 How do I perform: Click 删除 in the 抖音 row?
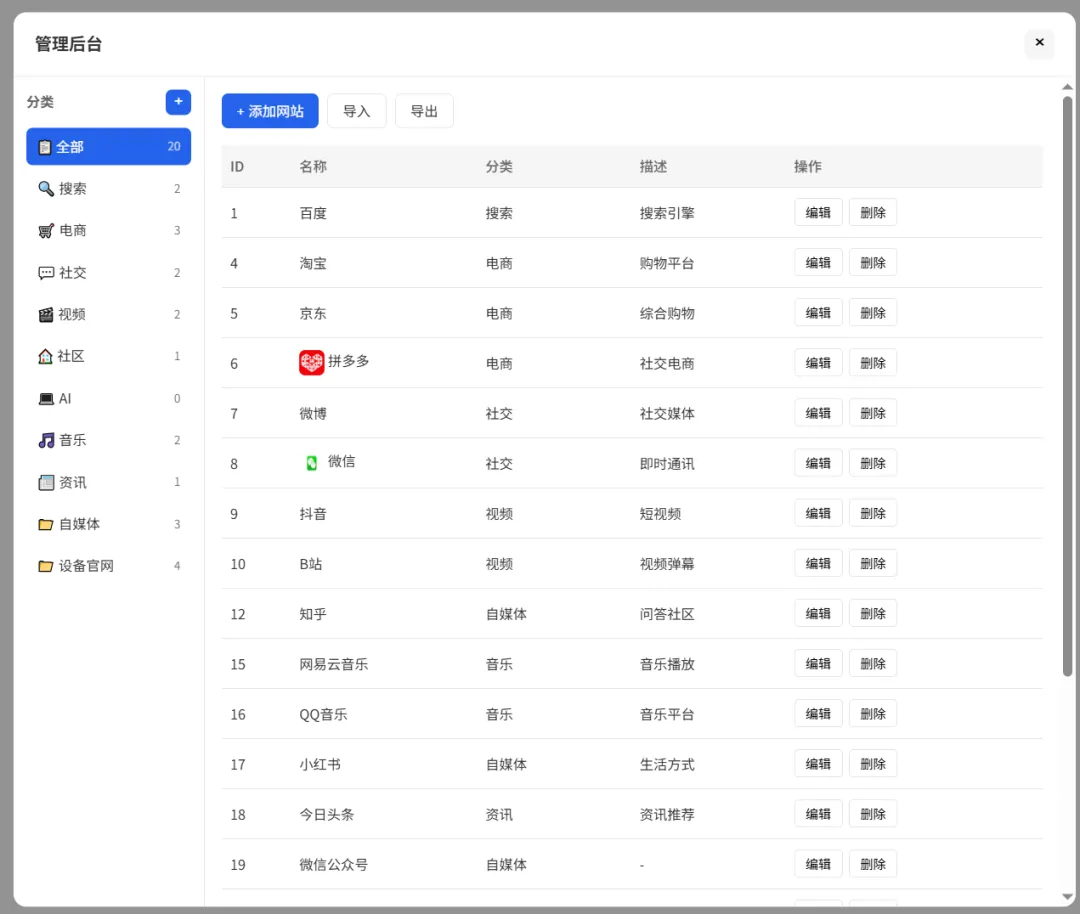pyautogui.click(x=873, y=513)
